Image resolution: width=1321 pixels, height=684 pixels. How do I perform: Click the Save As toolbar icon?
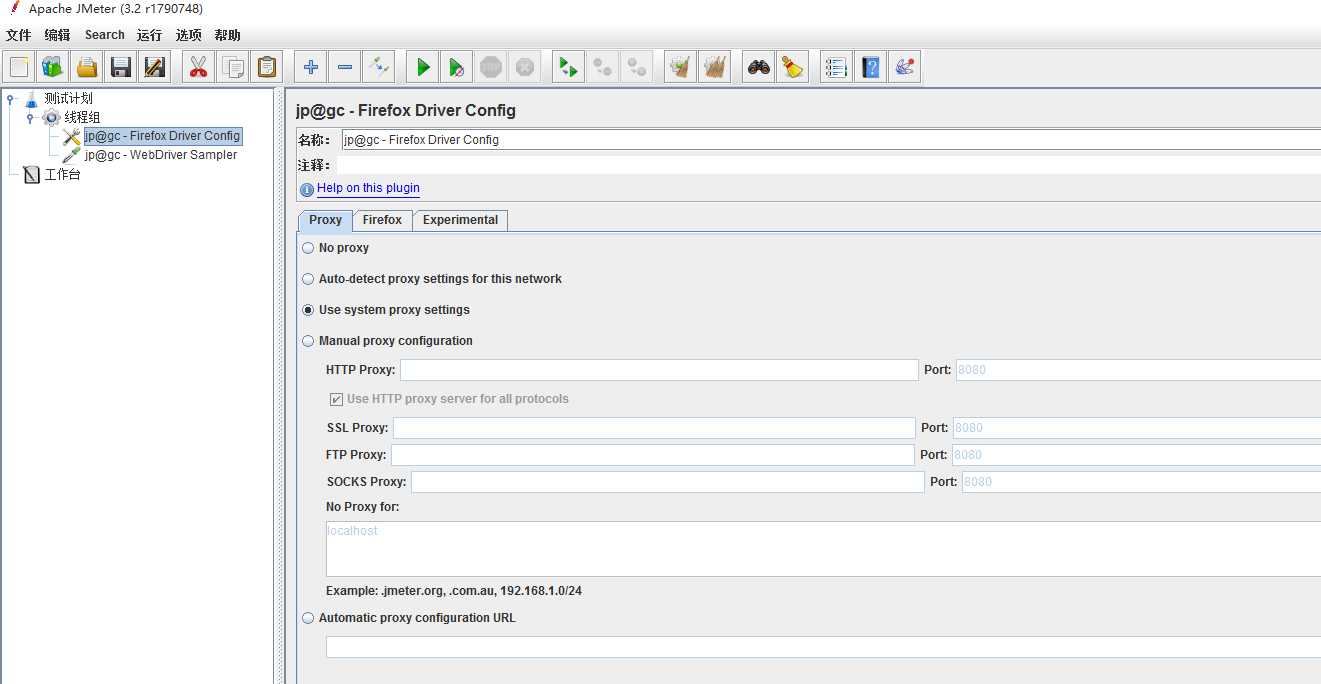click(x=155, y=67)
